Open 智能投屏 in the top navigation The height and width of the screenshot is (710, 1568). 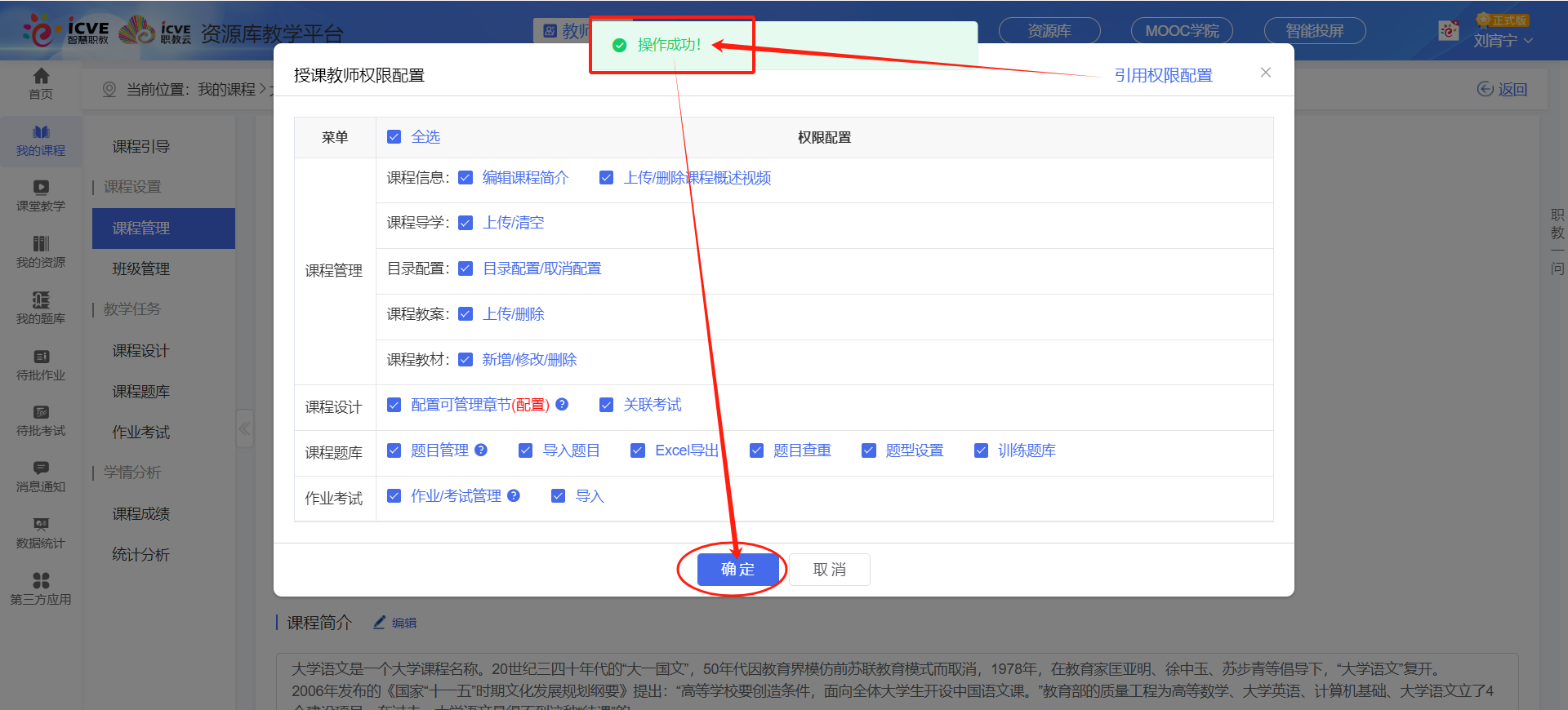point(1315,31)
